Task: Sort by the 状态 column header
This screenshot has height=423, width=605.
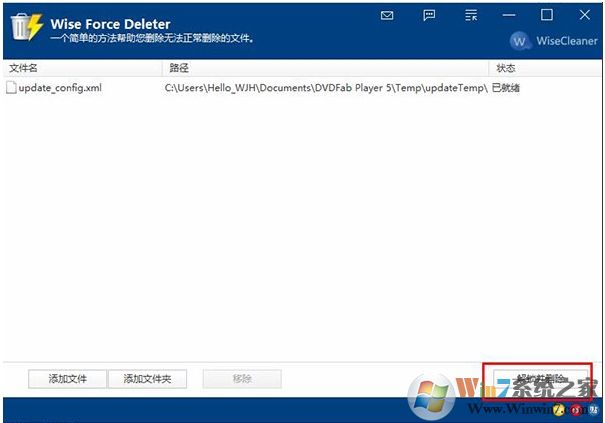Action: [x=545, y=68]
